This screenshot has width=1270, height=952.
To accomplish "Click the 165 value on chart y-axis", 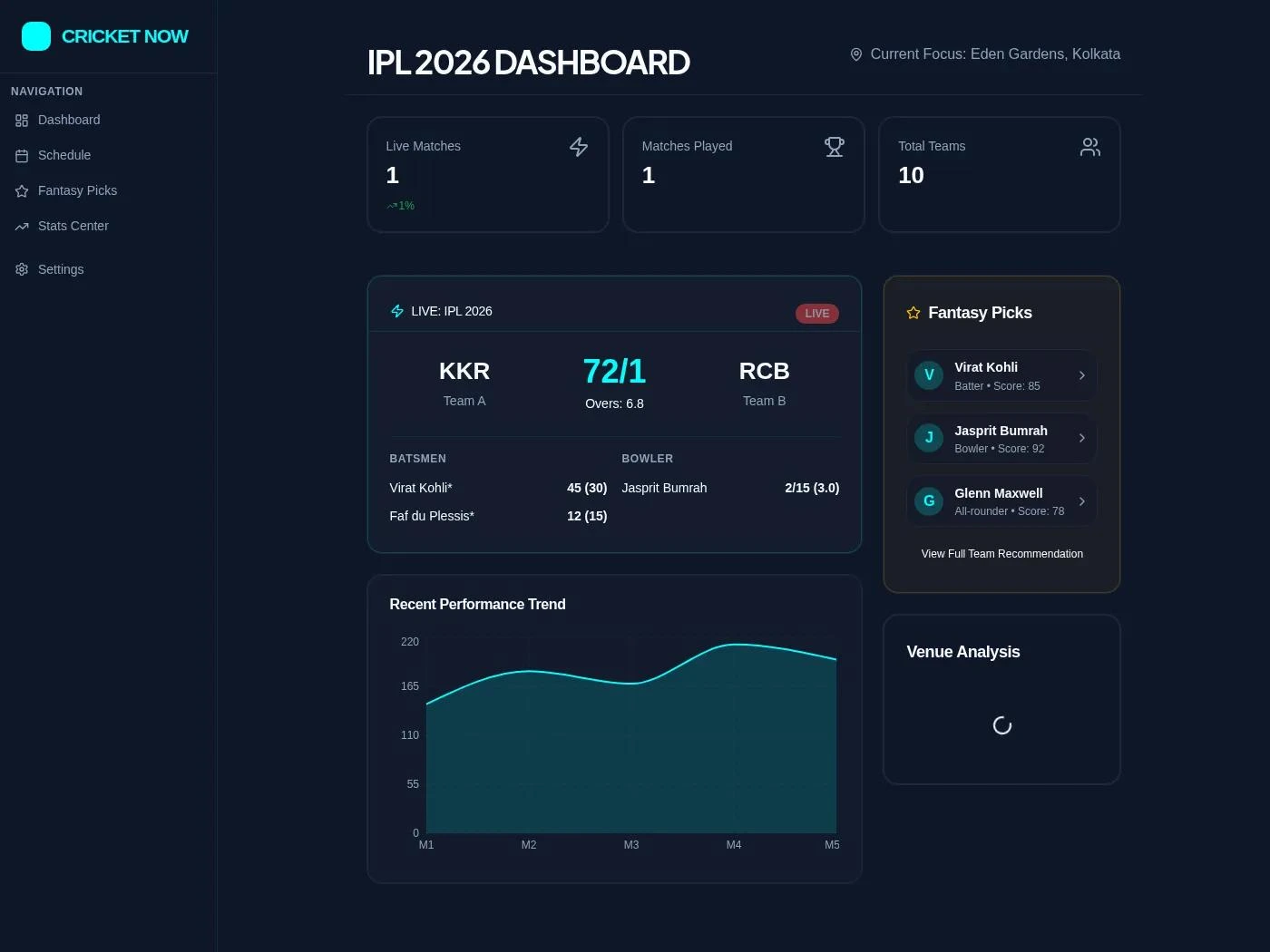I will coord(410,686).
